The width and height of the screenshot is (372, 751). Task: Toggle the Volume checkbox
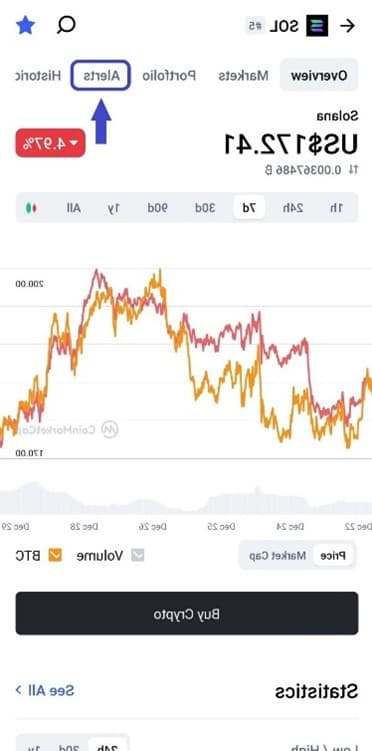coord(138,555)
